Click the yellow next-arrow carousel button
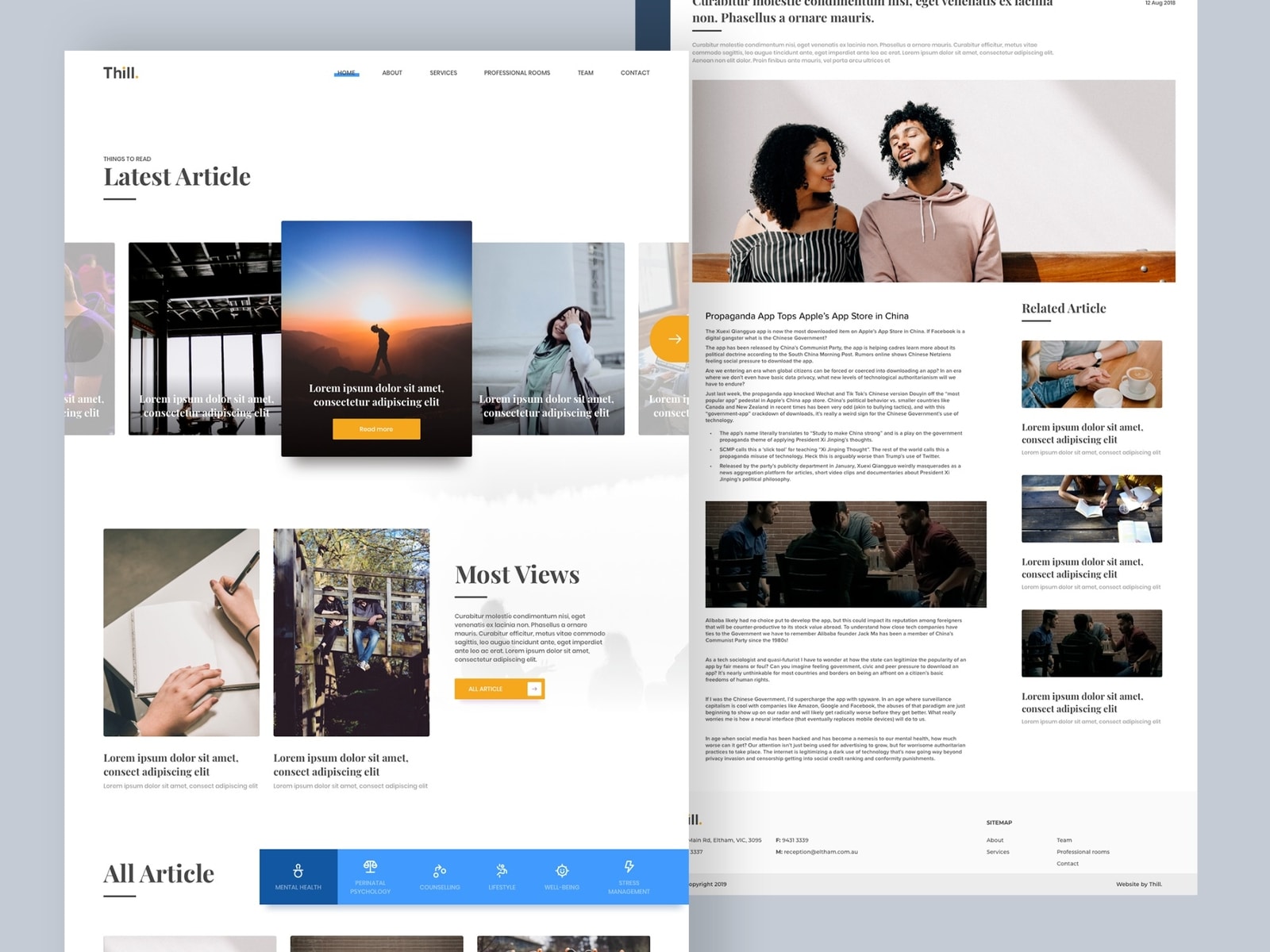This screenshot has width=1270, height=952. [672, 339]
